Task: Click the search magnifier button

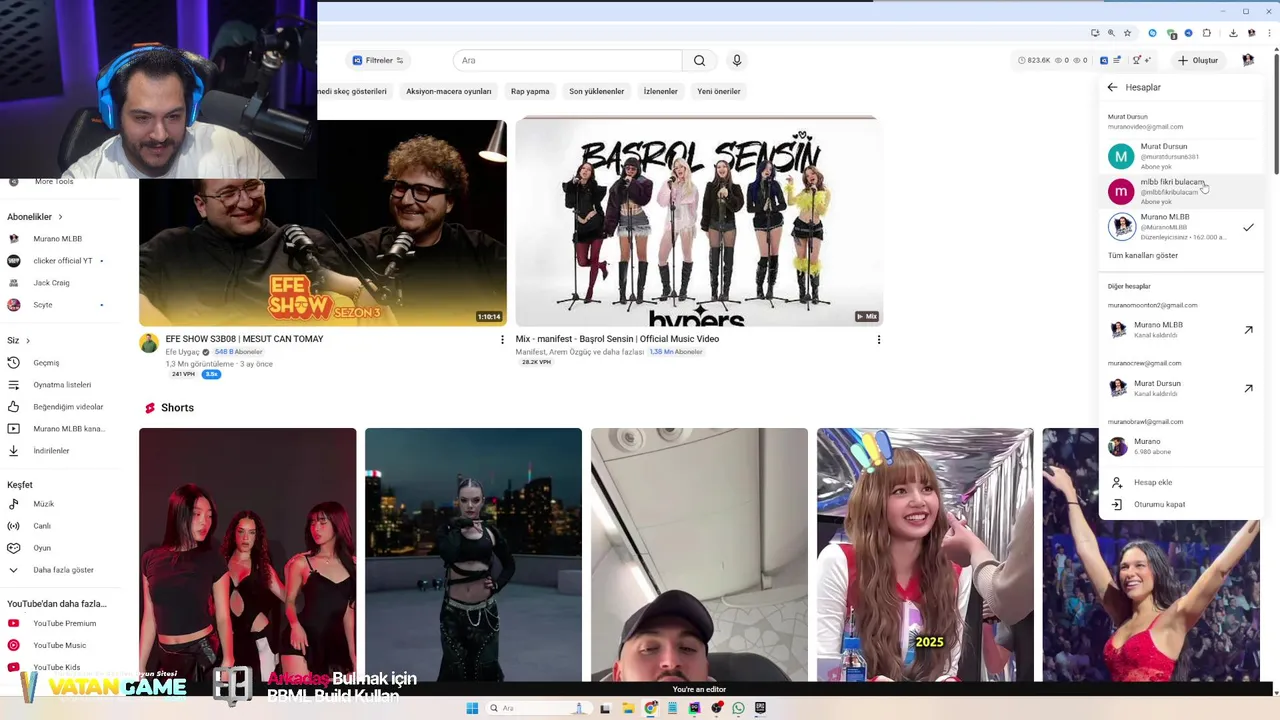Action: coord(699,60)
